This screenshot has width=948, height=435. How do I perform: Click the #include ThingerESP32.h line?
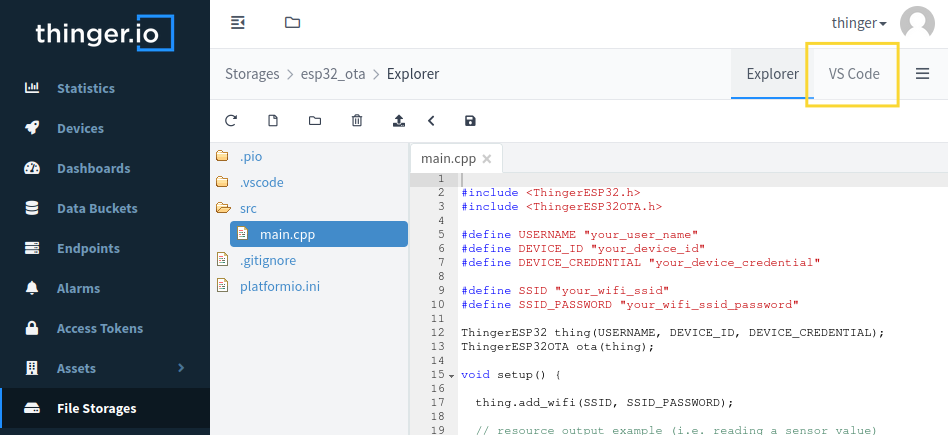[550, 193]
